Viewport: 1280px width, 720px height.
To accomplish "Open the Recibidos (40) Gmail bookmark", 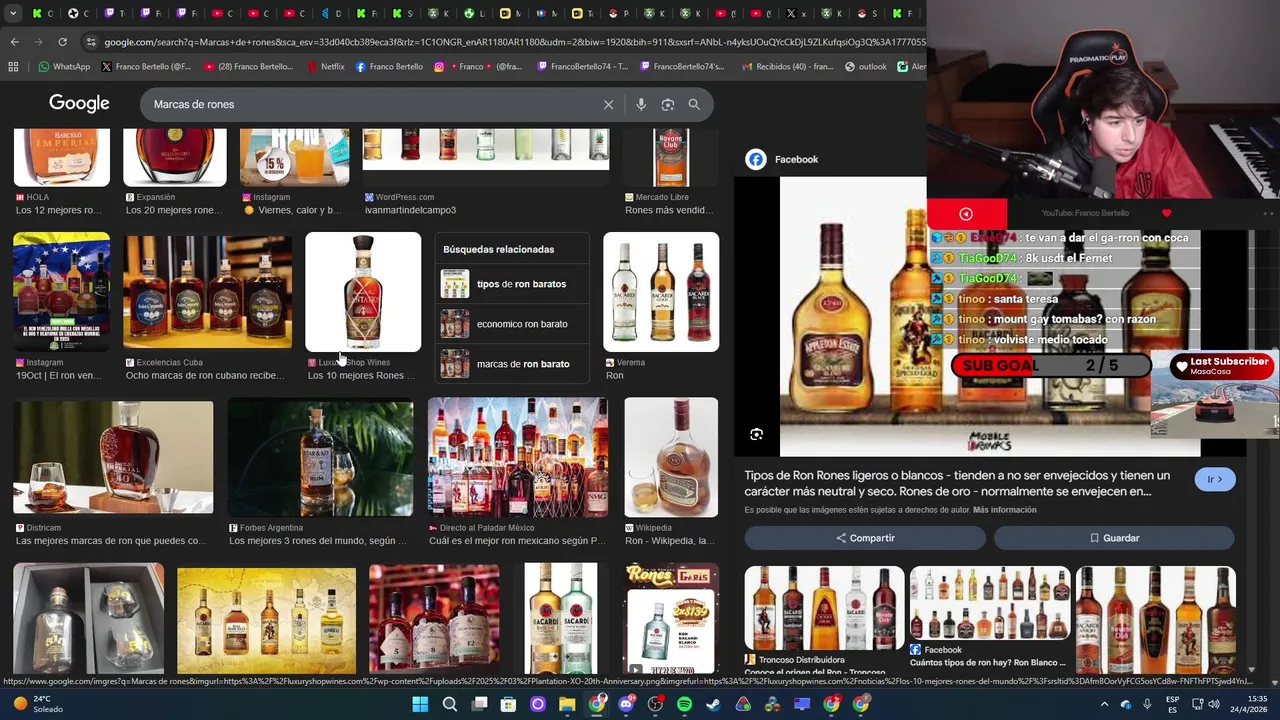I will pos(788,67).
